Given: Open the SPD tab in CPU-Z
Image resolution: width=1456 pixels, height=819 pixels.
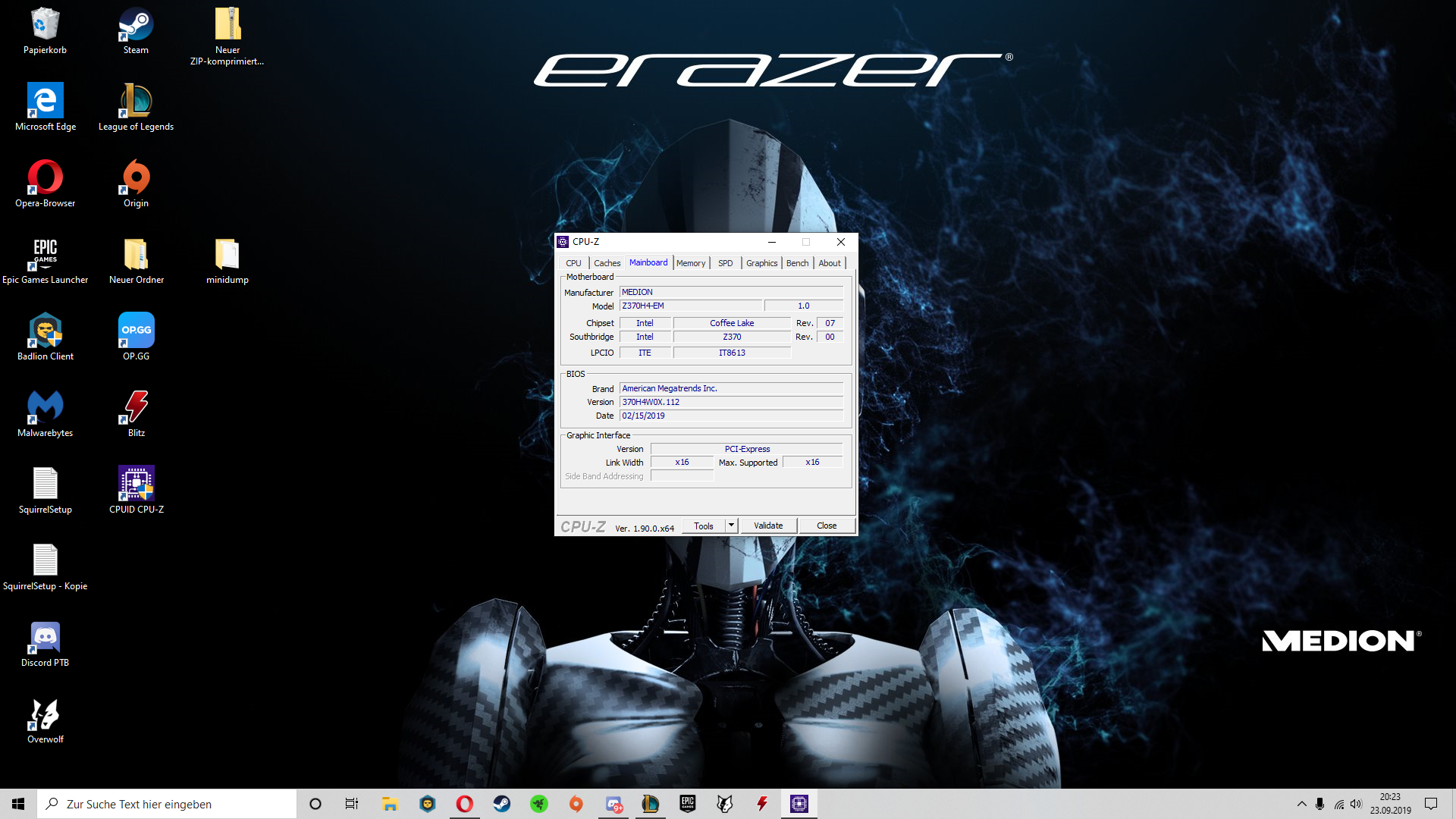Looking at the screenshot, I should click(x=725, y=263).
